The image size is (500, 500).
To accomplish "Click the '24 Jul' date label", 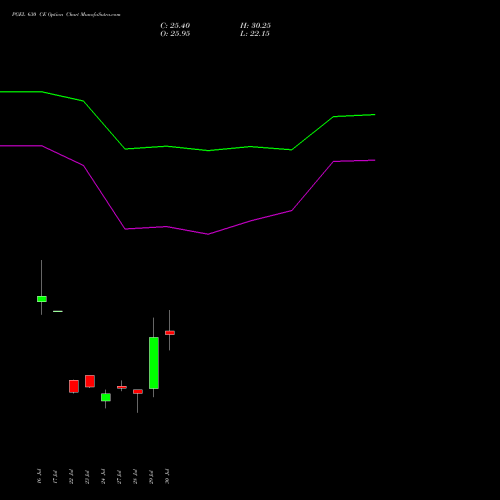I will (103, 476).
